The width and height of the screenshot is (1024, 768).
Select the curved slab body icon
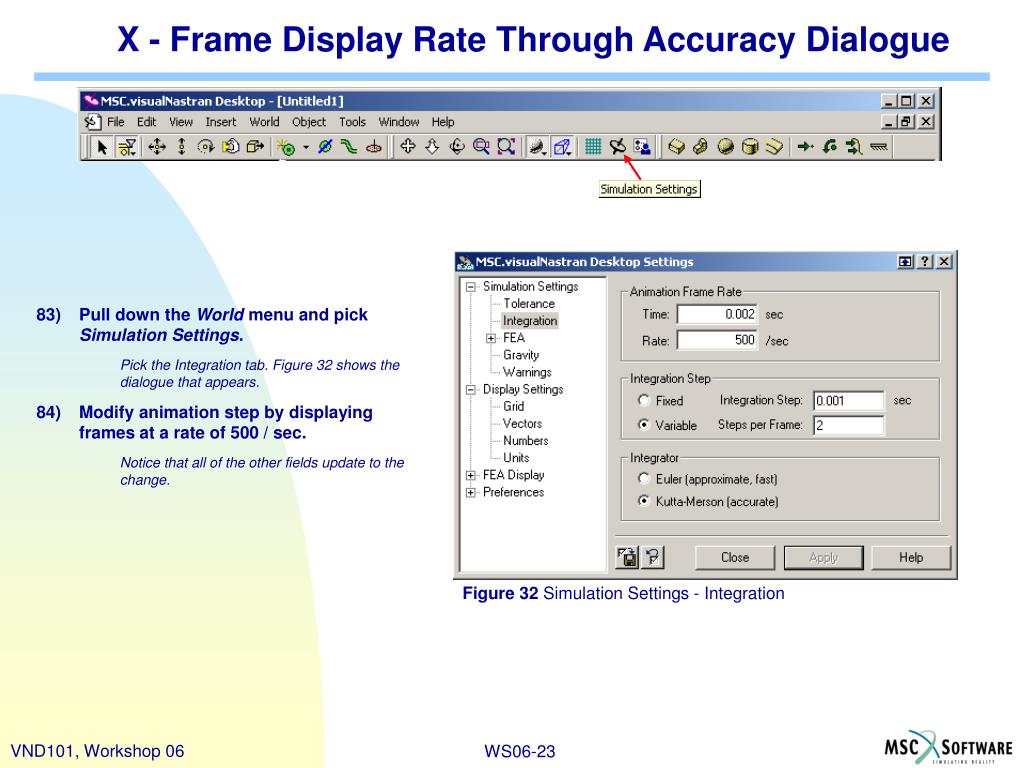[775, 147]
